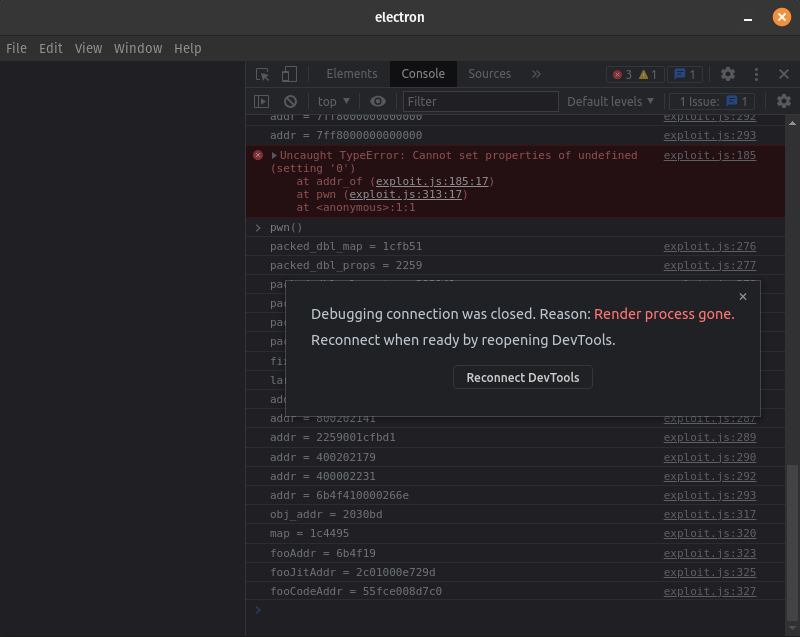This screenshot has width=800, height=637.
Task: Open the top JavaScript context dropdown
Action: tap(334, 101)
